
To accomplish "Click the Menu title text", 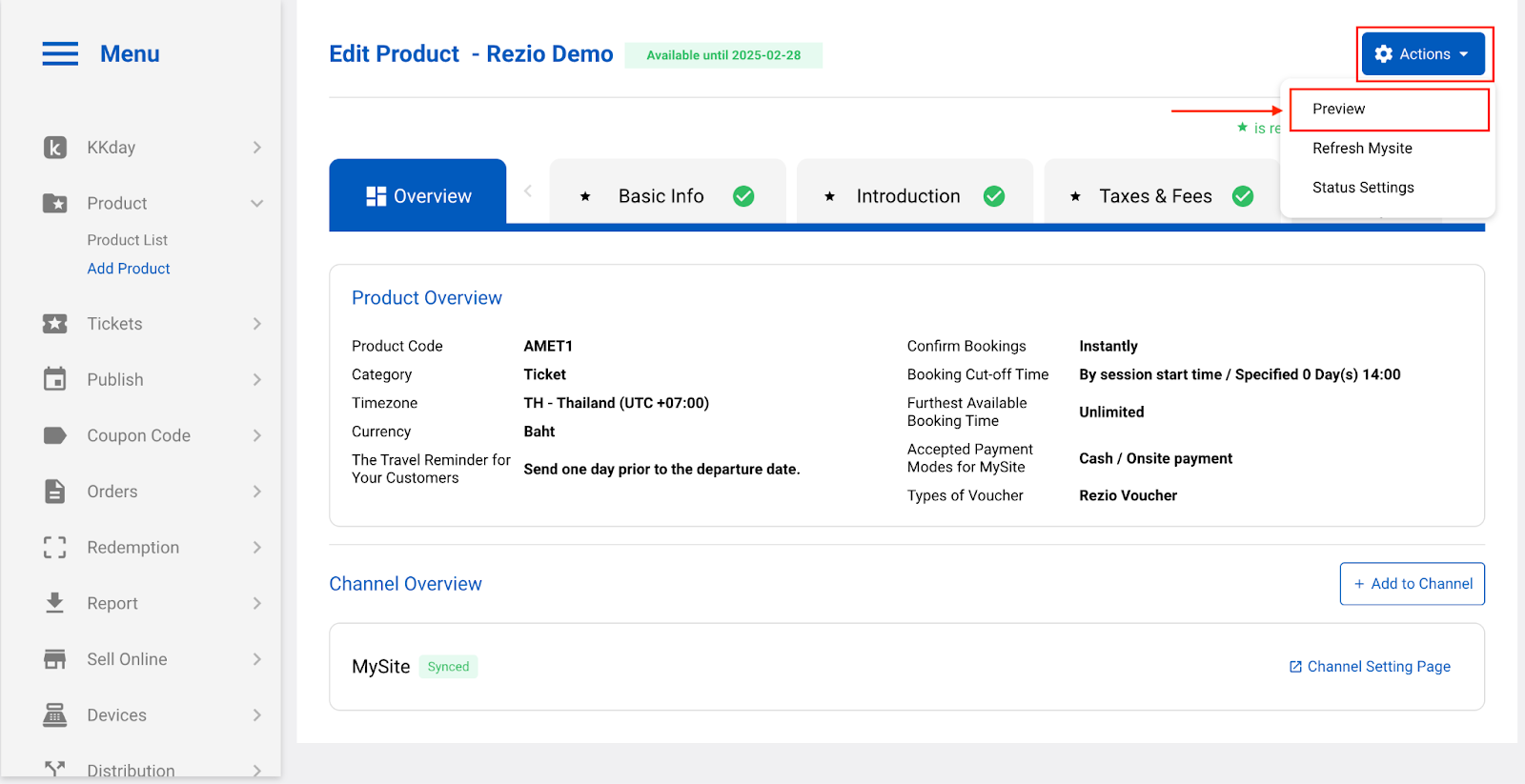I will click(x=130, y=54).
